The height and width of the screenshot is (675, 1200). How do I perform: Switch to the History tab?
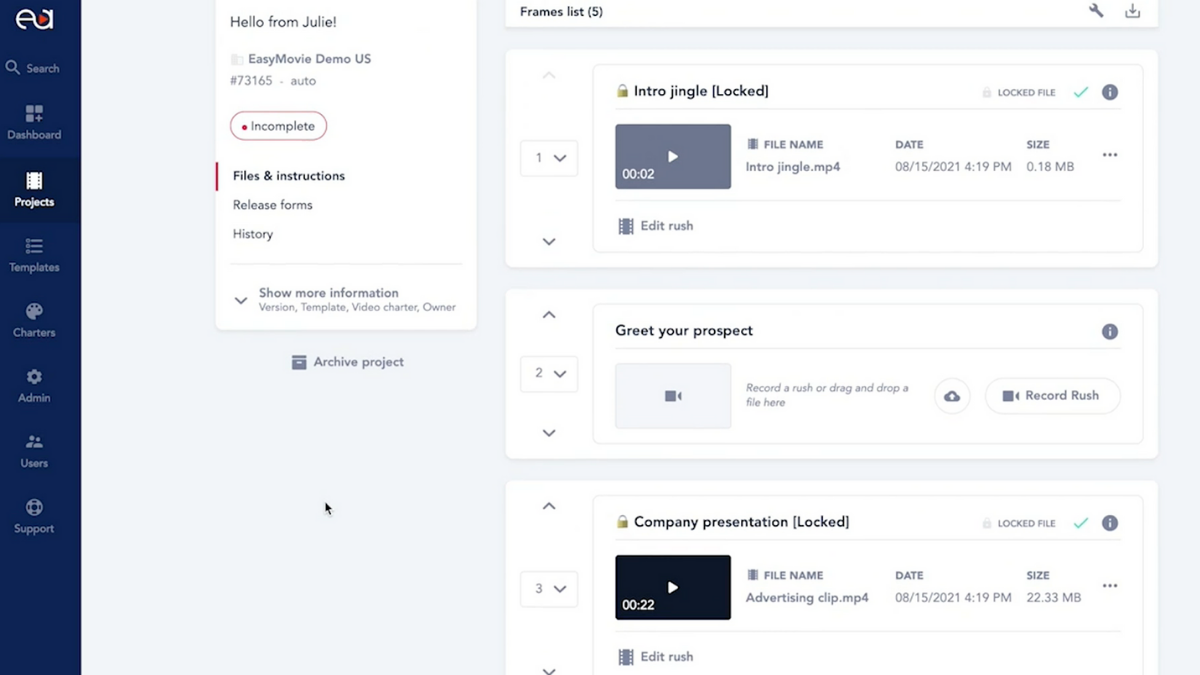pyautogui.click(x=252, y=234)
